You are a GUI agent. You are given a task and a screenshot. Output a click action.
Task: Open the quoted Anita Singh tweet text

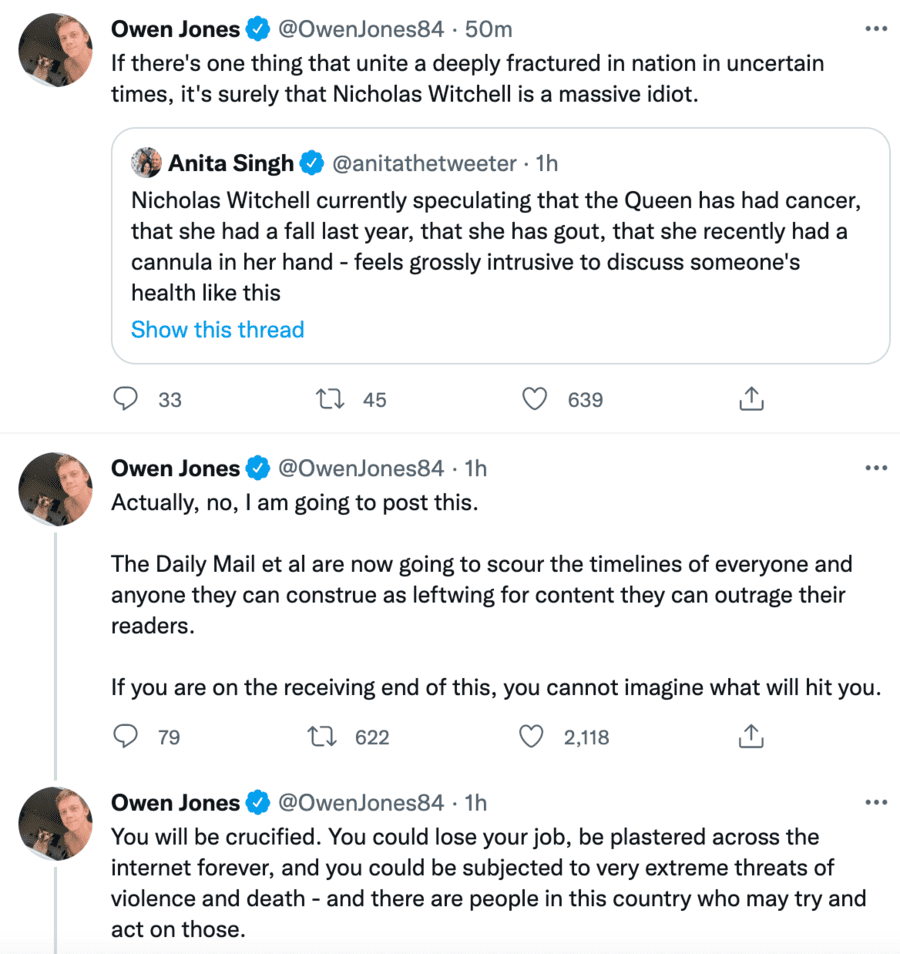pos(495,246)
